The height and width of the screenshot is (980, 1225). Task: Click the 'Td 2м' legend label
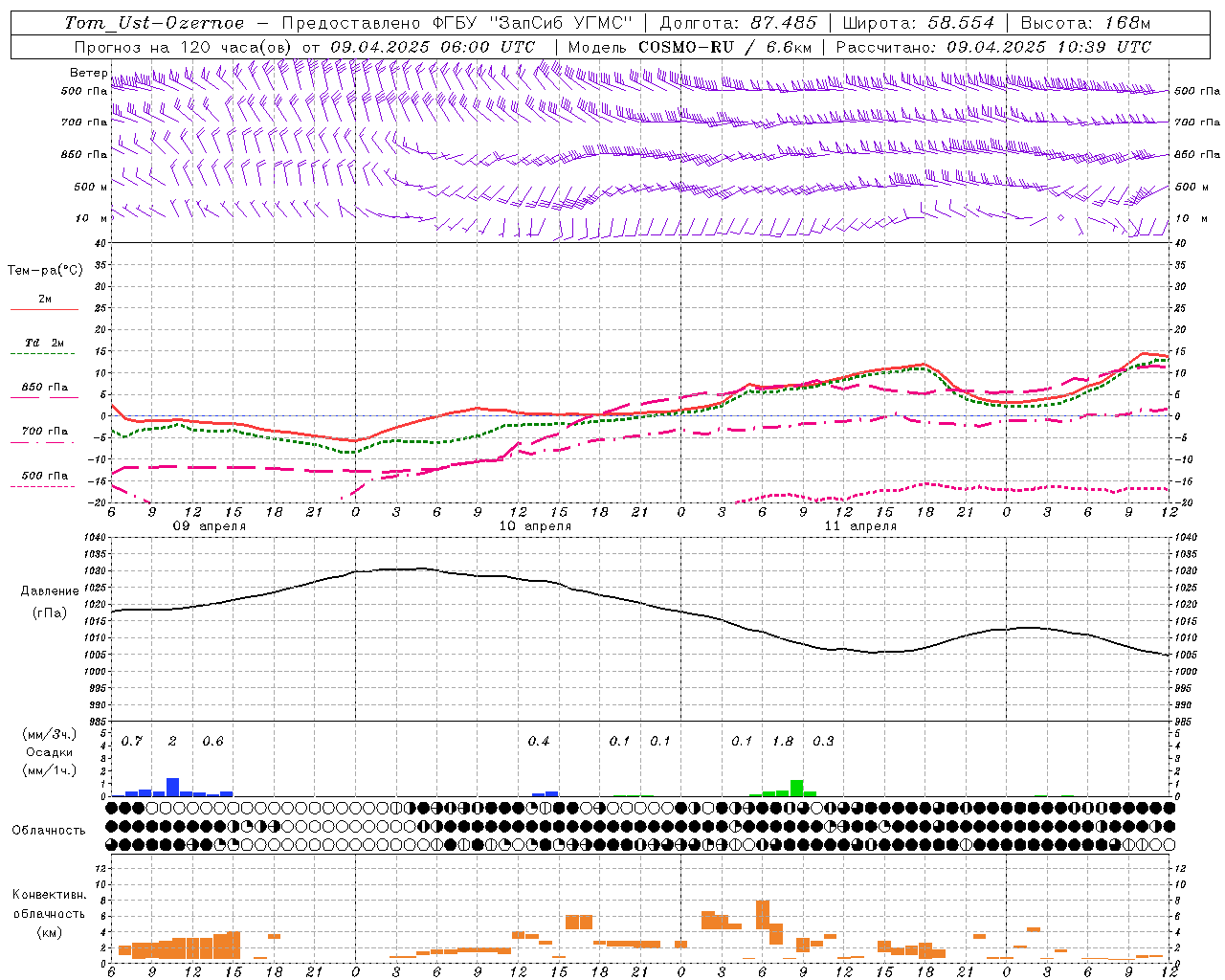(x=45, y=343)
